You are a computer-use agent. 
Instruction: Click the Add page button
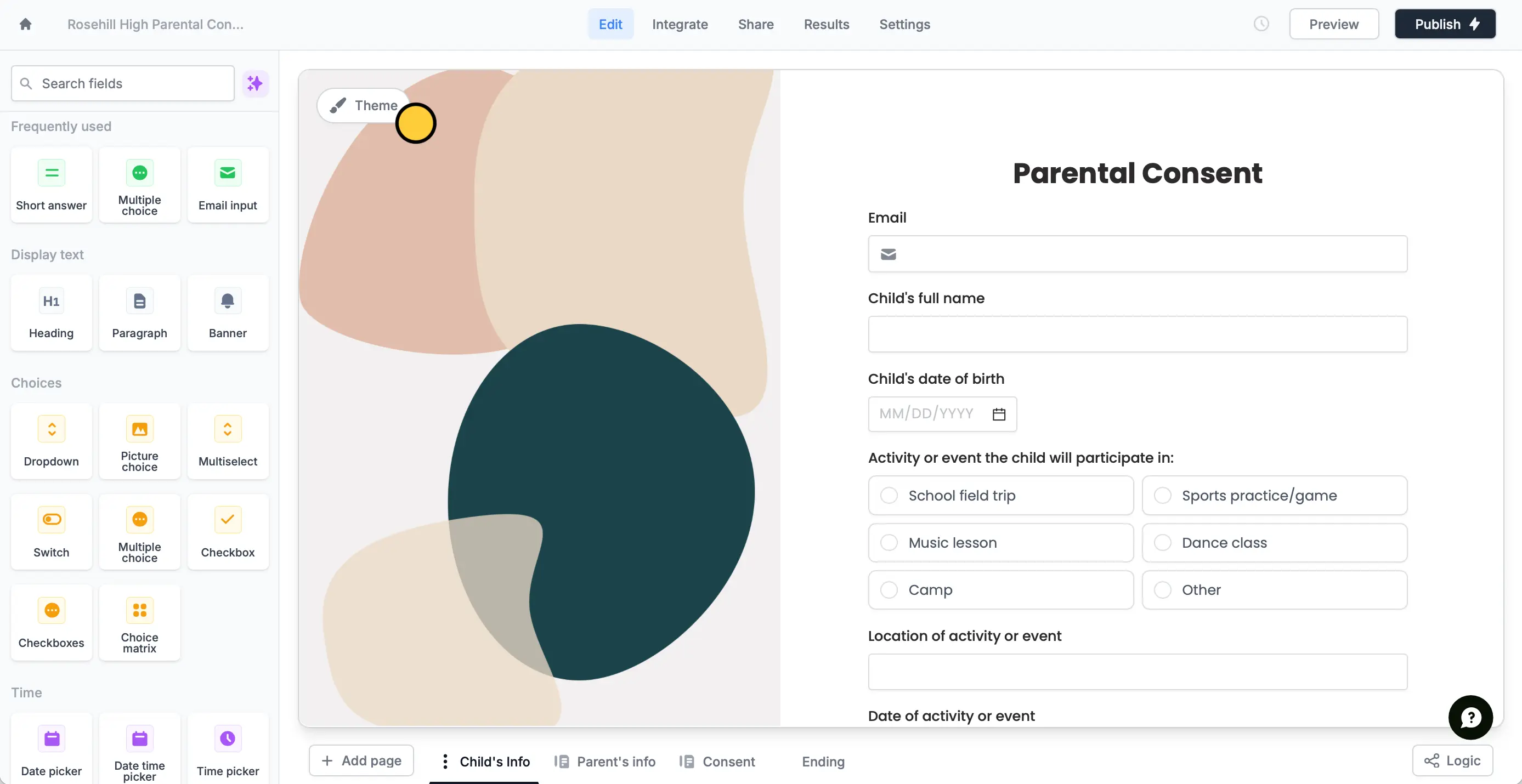[x=361, y=761]
